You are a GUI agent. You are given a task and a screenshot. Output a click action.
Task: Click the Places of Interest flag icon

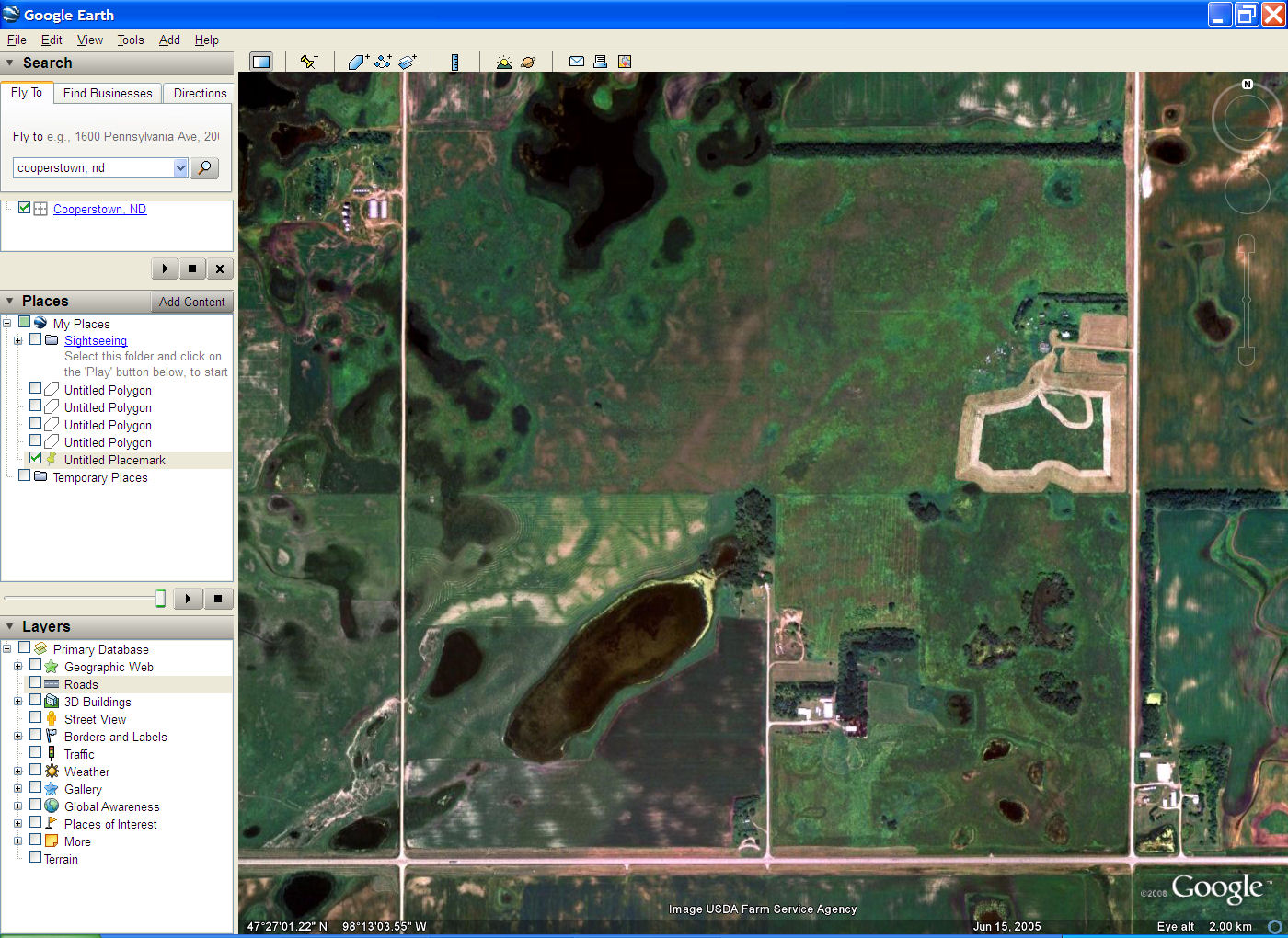point(52,824)
